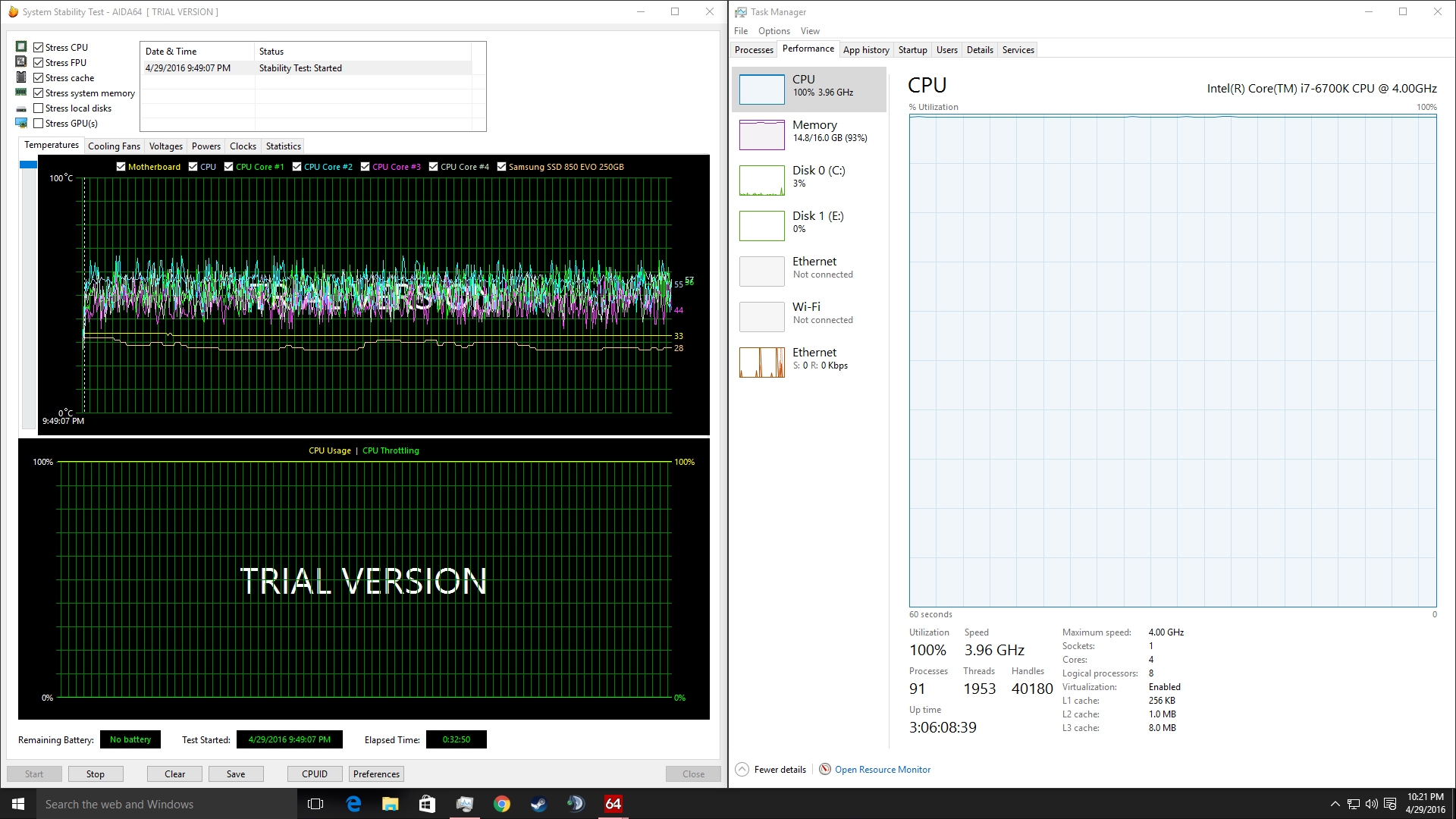Open Google Chrome from the taskbar

click(x=502, y=804)
